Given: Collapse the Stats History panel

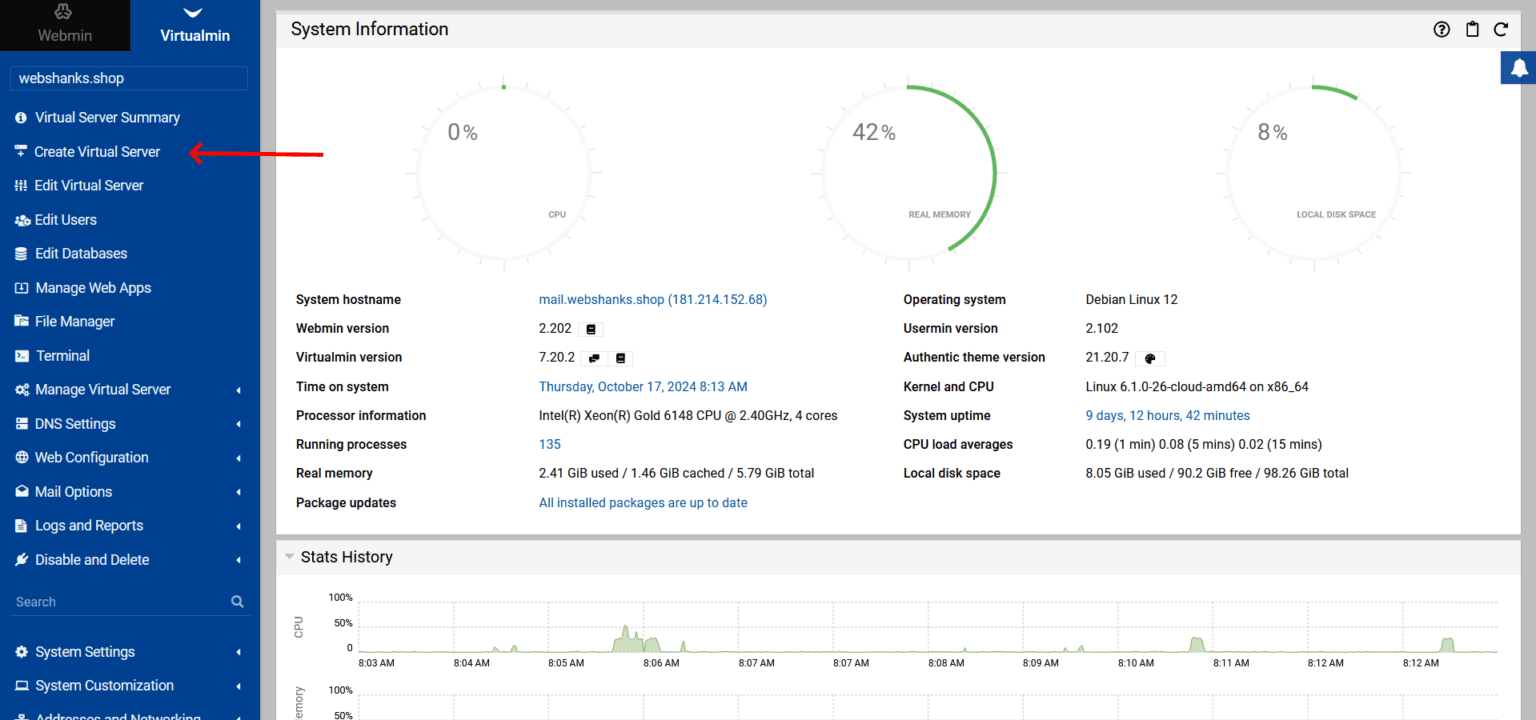Looking at the screenshot, I should tap(289, 557).
